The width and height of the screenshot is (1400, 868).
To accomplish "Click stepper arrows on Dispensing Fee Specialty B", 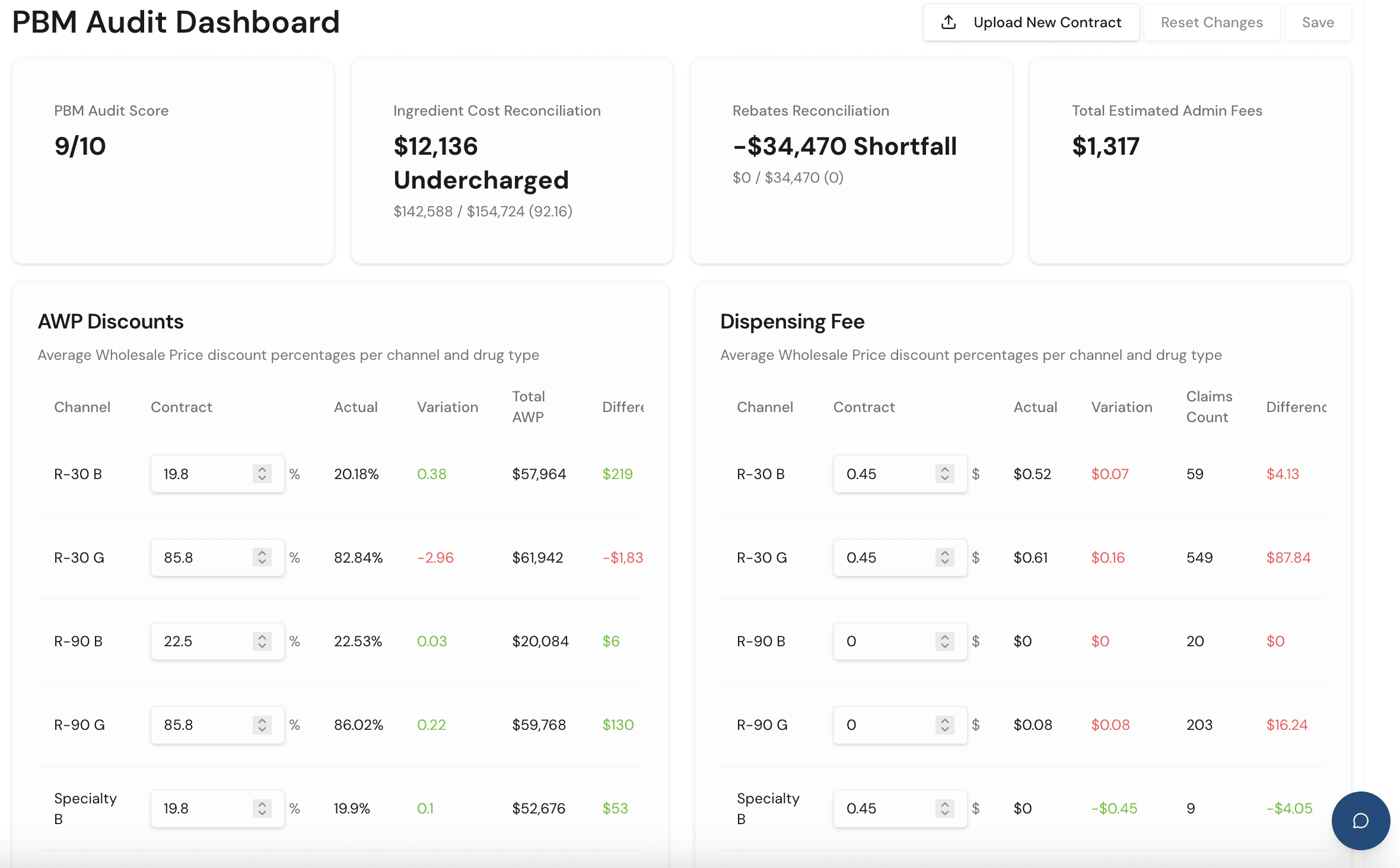I will point(945,808).
